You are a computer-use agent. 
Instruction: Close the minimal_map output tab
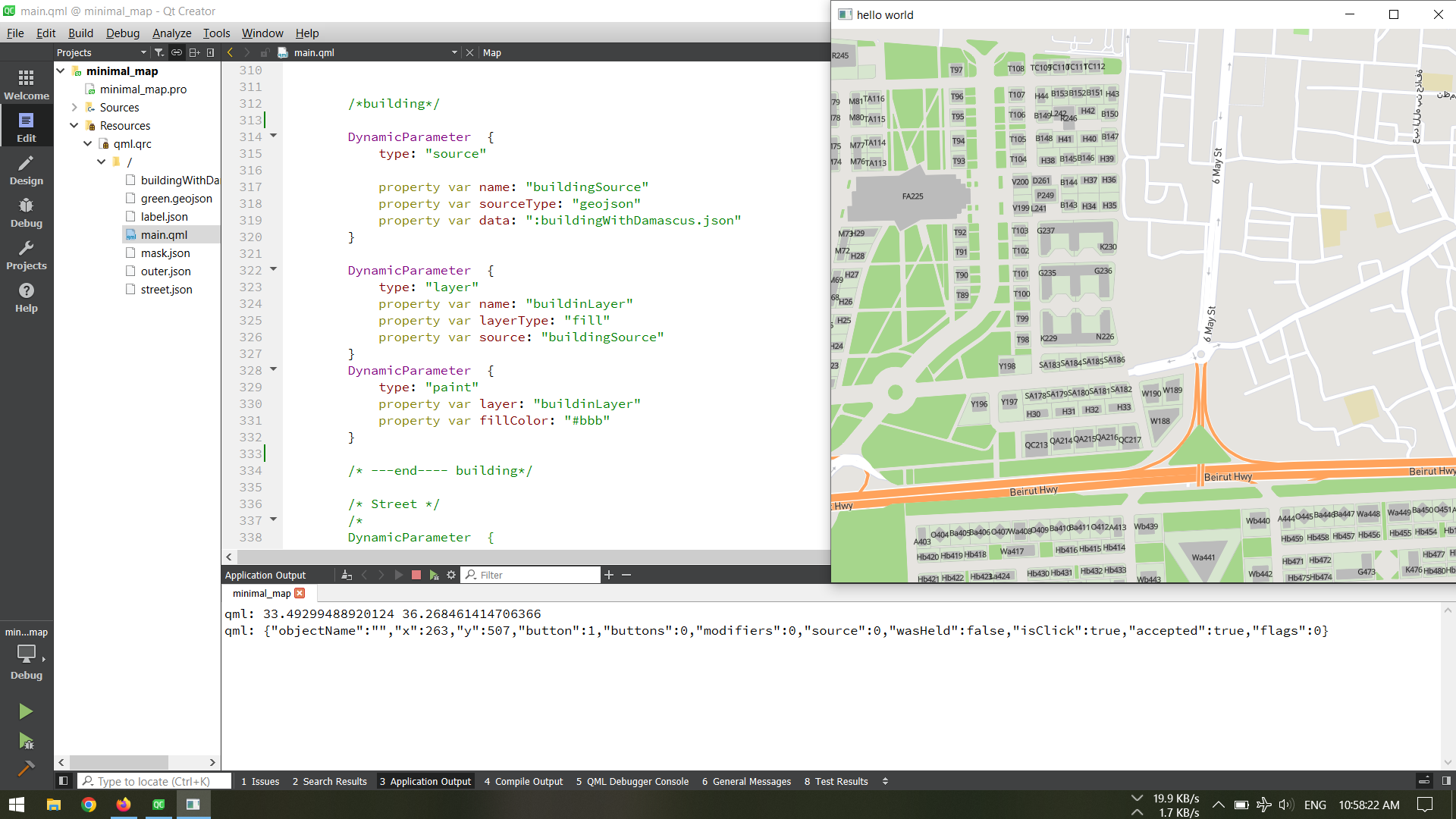[300, 593]
